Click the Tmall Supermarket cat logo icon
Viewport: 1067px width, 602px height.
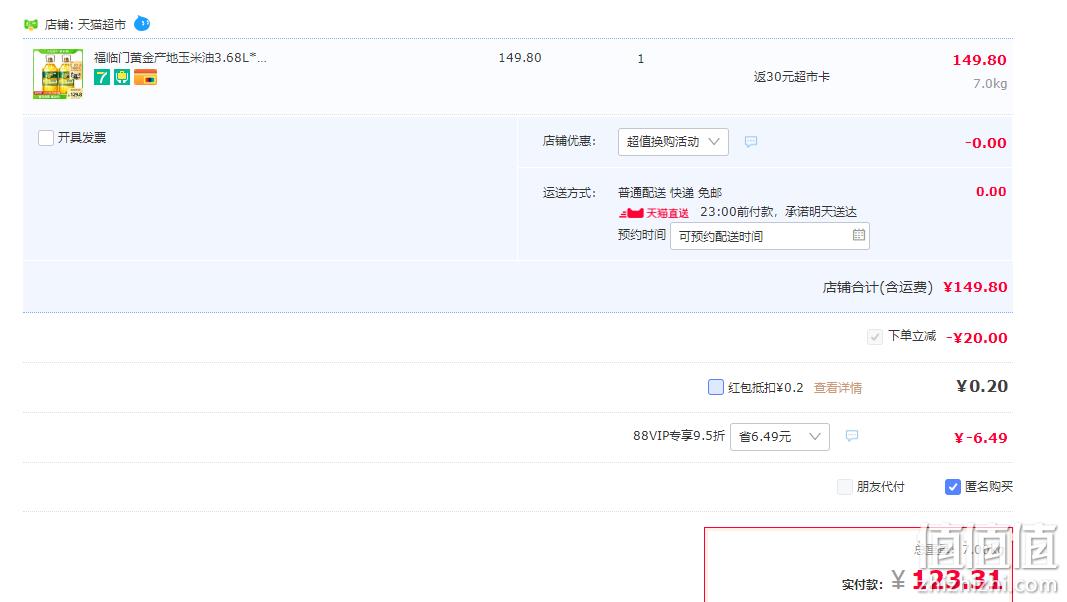(x=31, y=24)
